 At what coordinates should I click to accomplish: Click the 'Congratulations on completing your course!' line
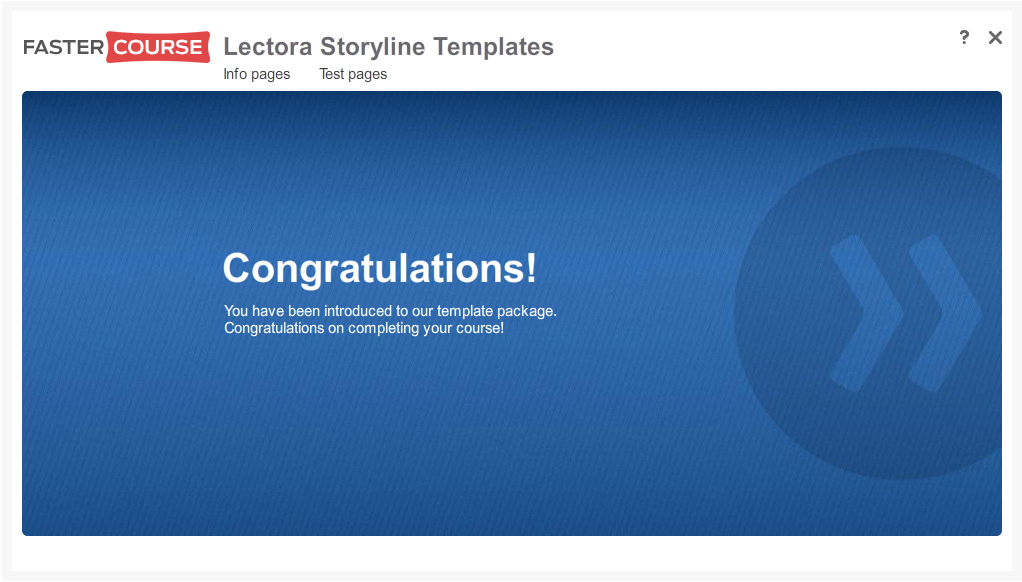point(364,328)
